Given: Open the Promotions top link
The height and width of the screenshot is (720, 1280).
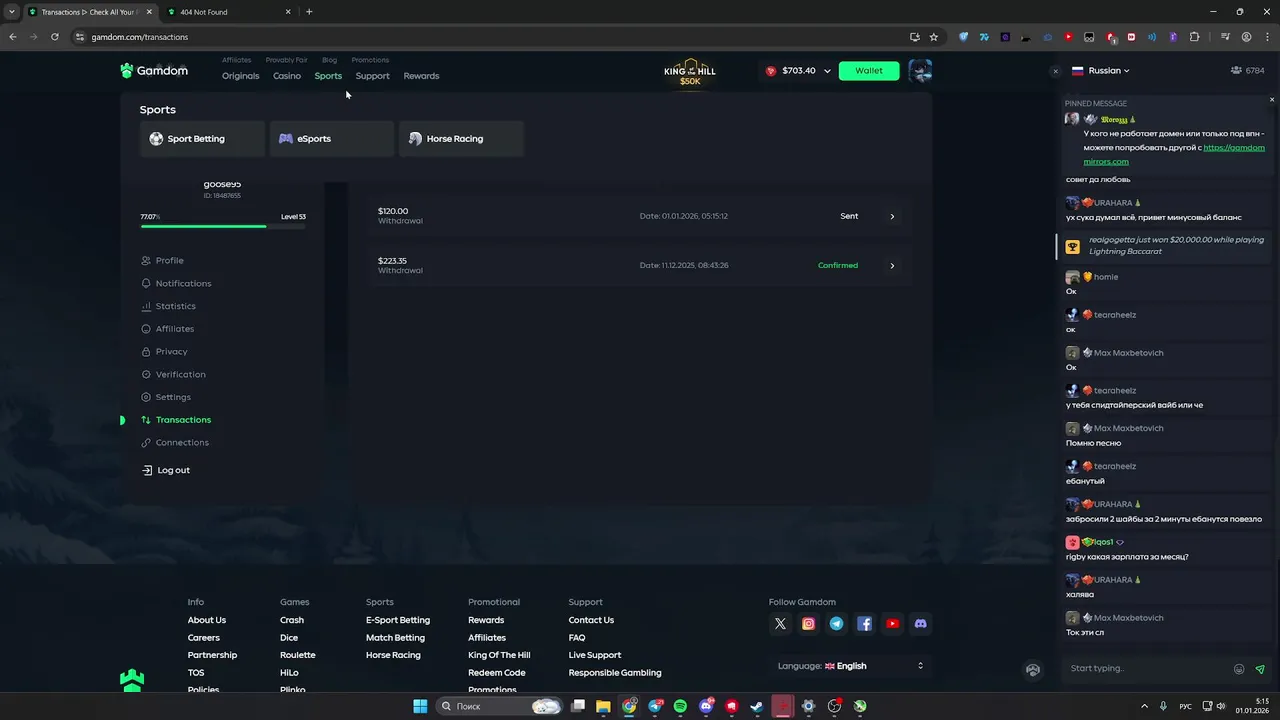Looking at the screenshot, I should 370,60.
